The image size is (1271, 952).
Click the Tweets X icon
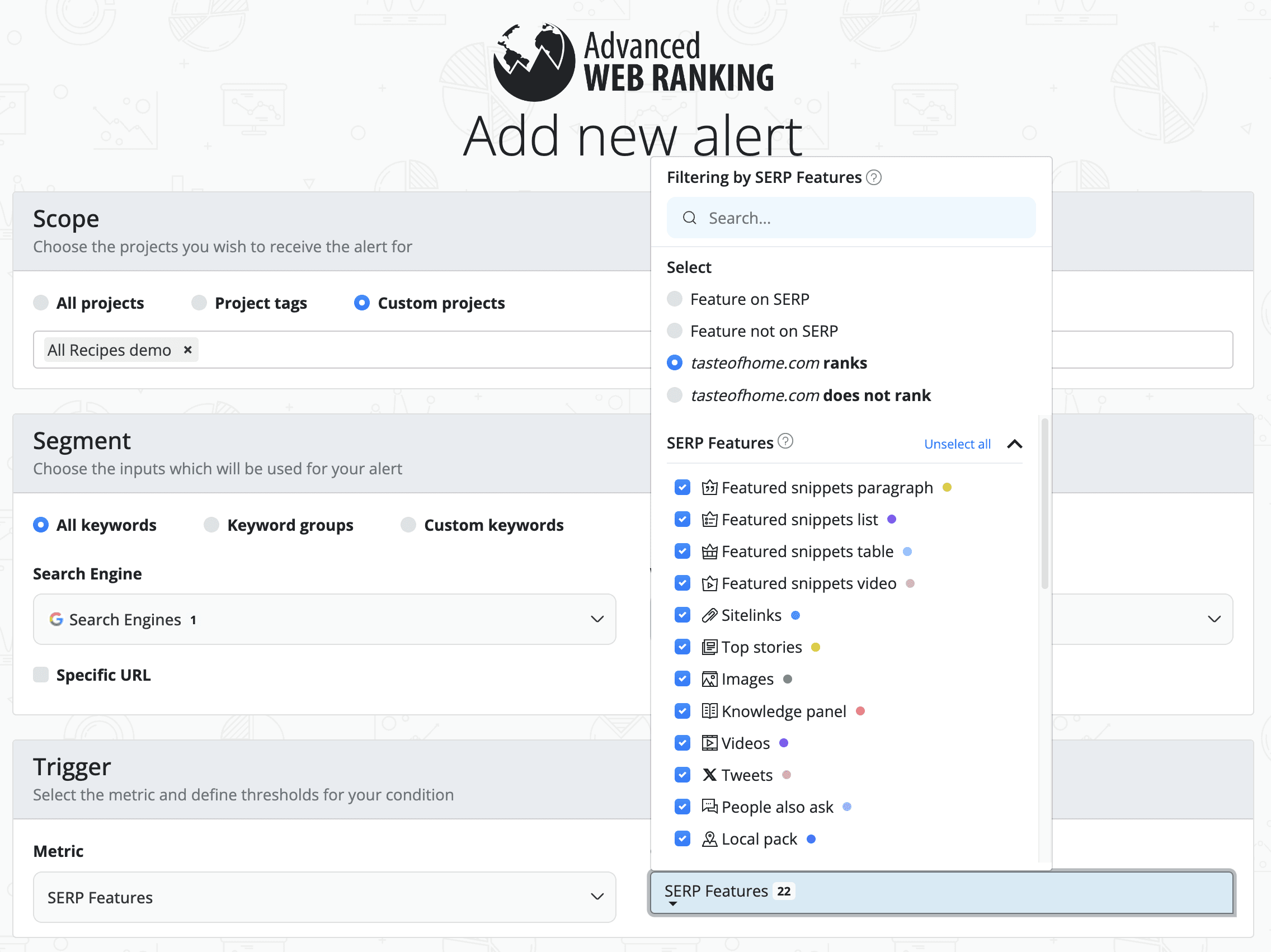coord(709,775)
